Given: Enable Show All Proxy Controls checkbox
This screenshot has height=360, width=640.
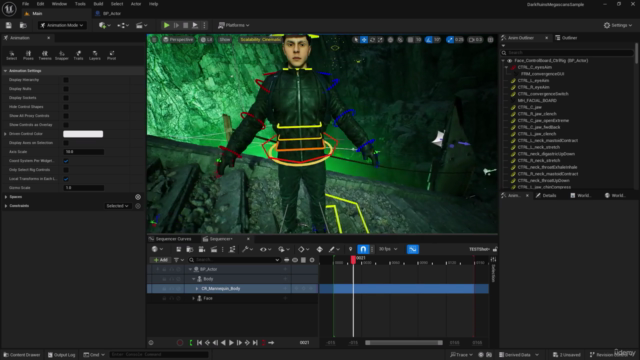Looking at the screenshot, I should tap(66, 116).
